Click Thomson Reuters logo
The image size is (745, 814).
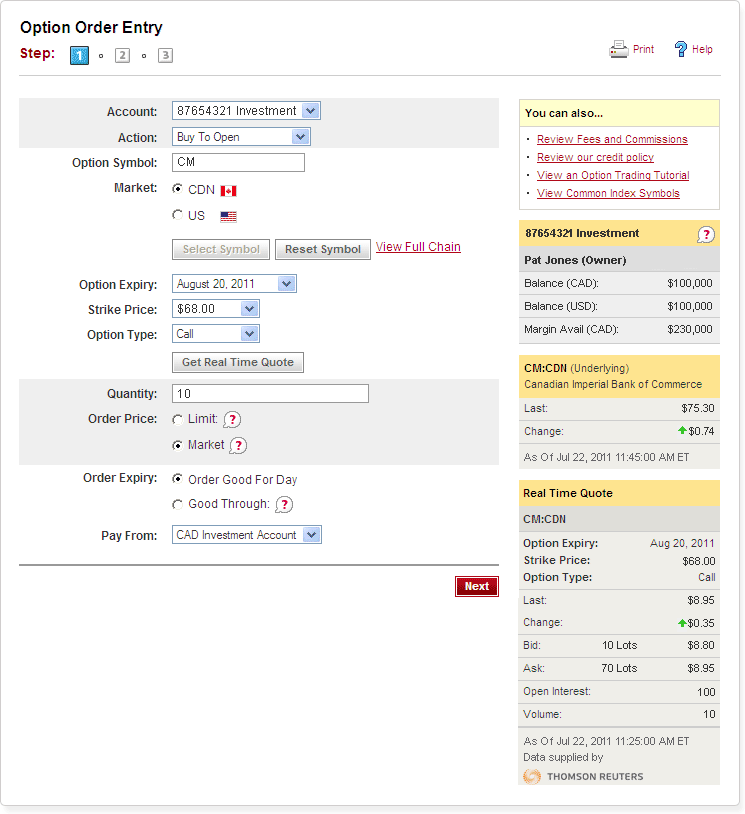click(x=584, y=776)
